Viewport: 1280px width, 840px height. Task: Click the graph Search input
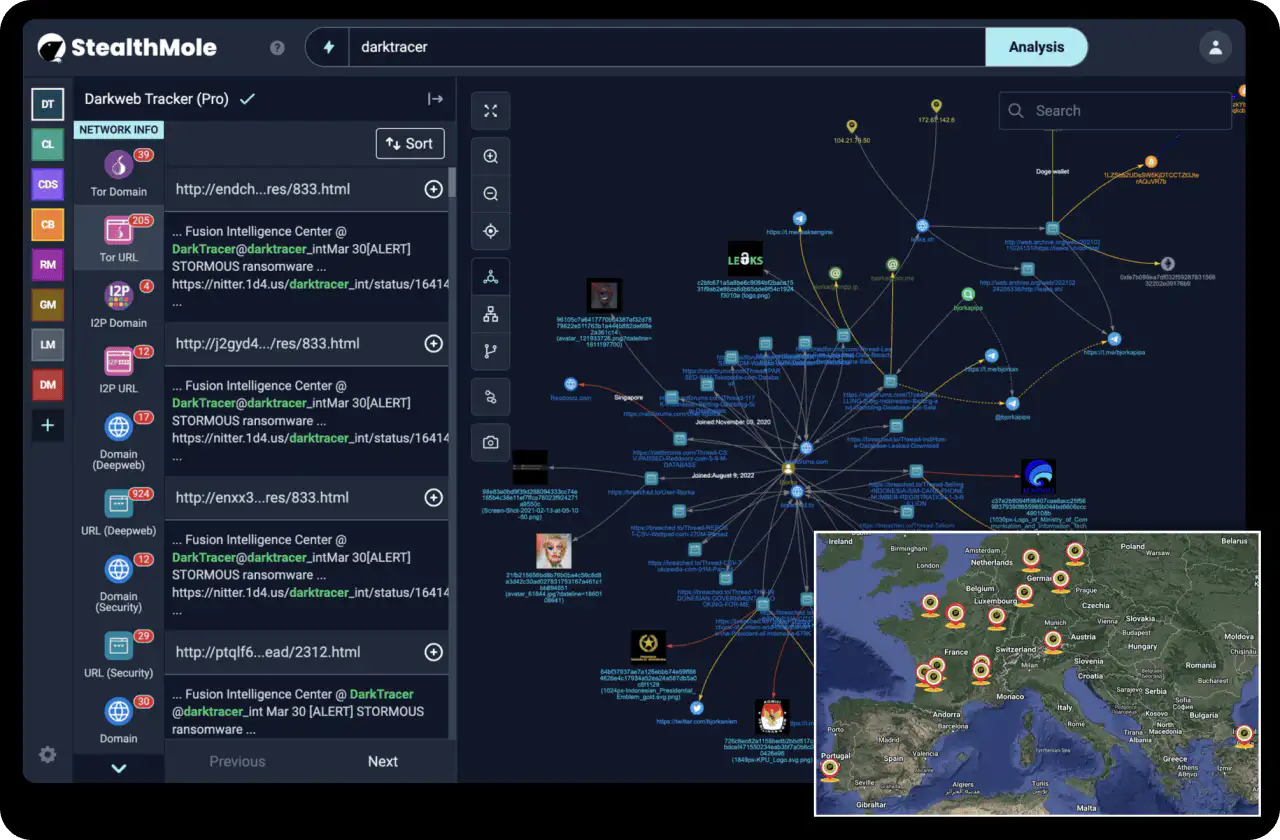coord(1115,111)
